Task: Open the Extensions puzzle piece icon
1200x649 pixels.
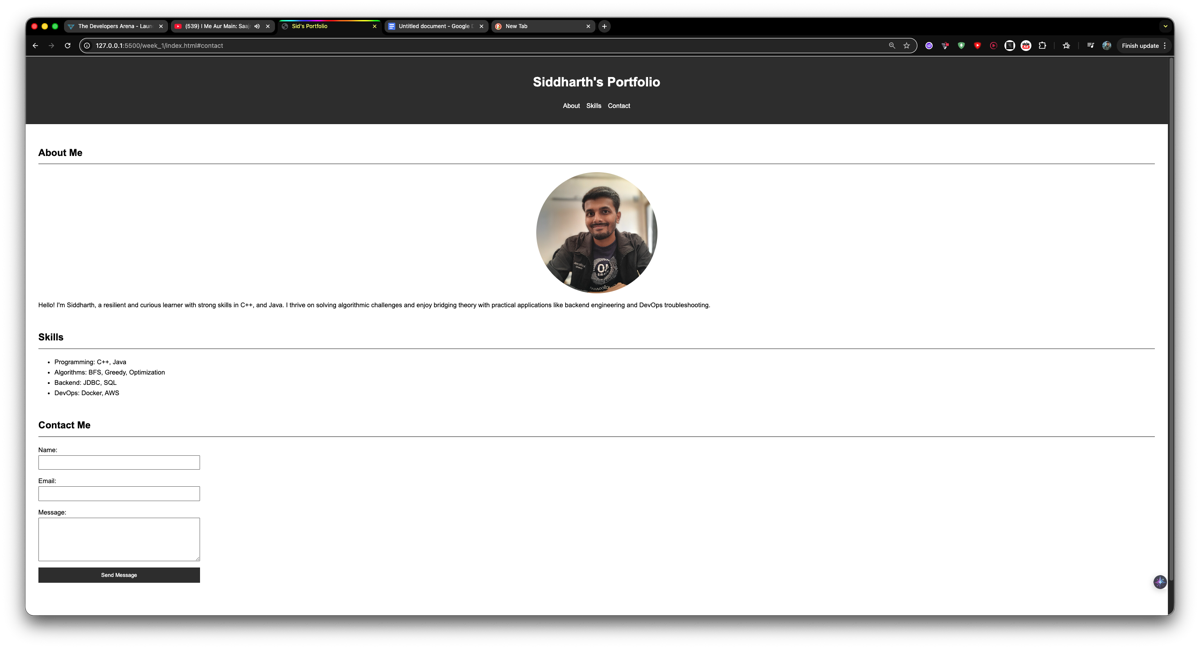Action: [1042, 45]
